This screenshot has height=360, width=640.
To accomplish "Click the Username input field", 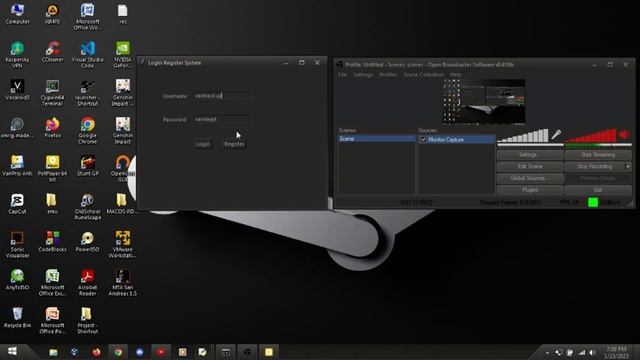I will (x=223, y=96).
